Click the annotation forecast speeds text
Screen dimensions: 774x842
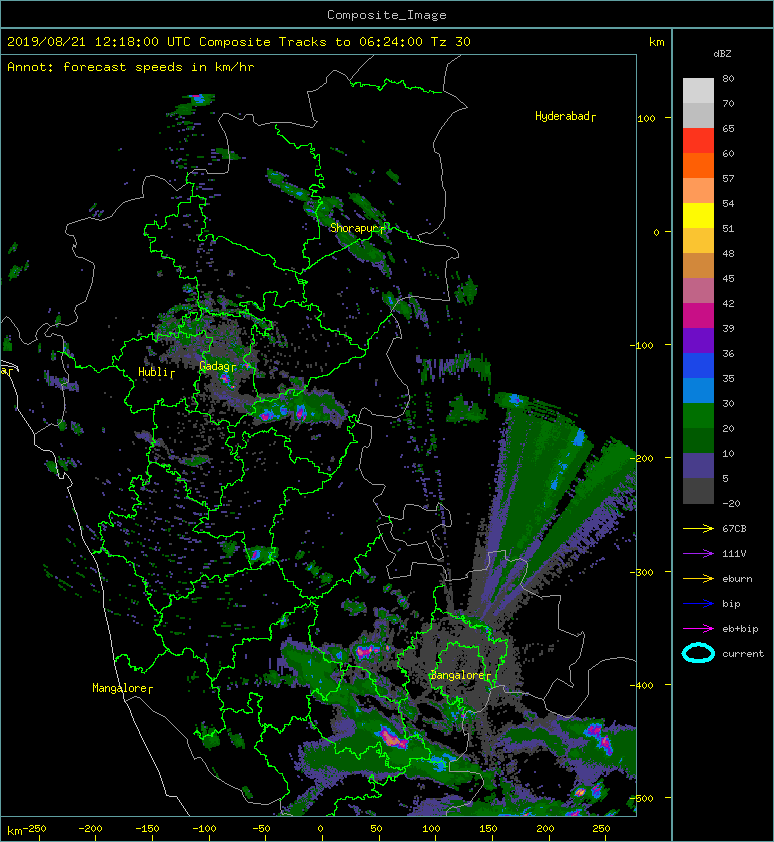tap(131, 67)
